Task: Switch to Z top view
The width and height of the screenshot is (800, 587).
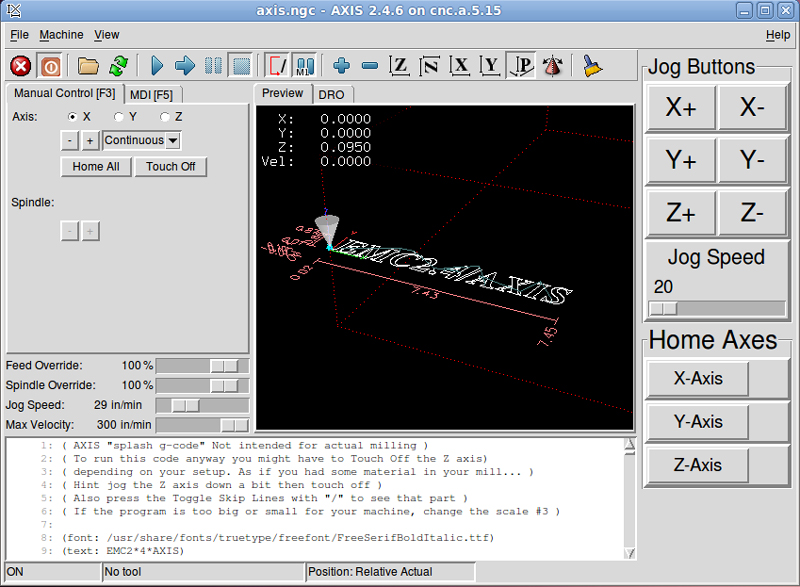Action: (400, 66)
